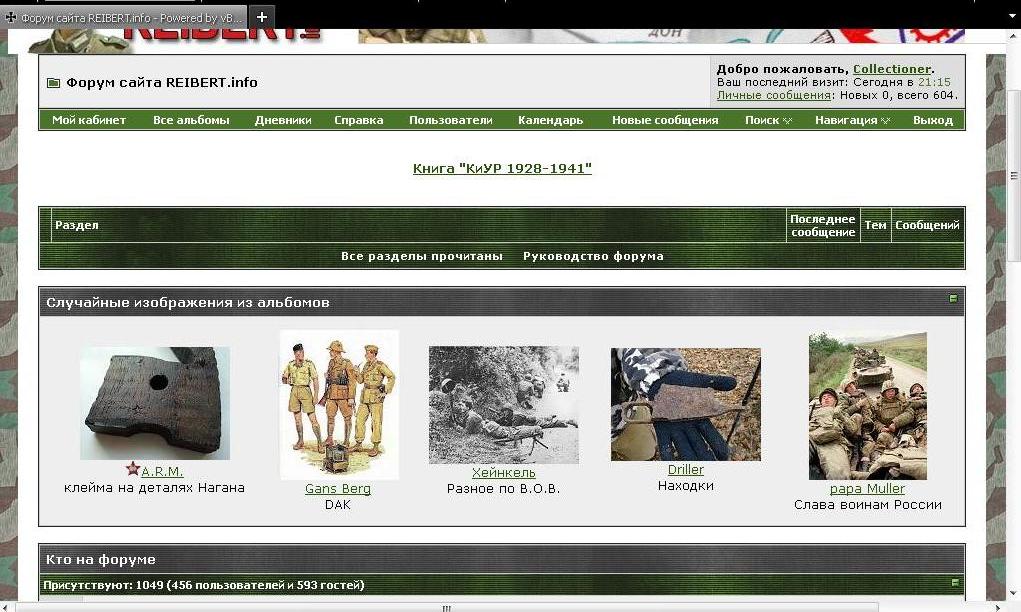1021x612 pixels.
Task: Open the Находки glove find thumbnail
Action: pos(686,404)
